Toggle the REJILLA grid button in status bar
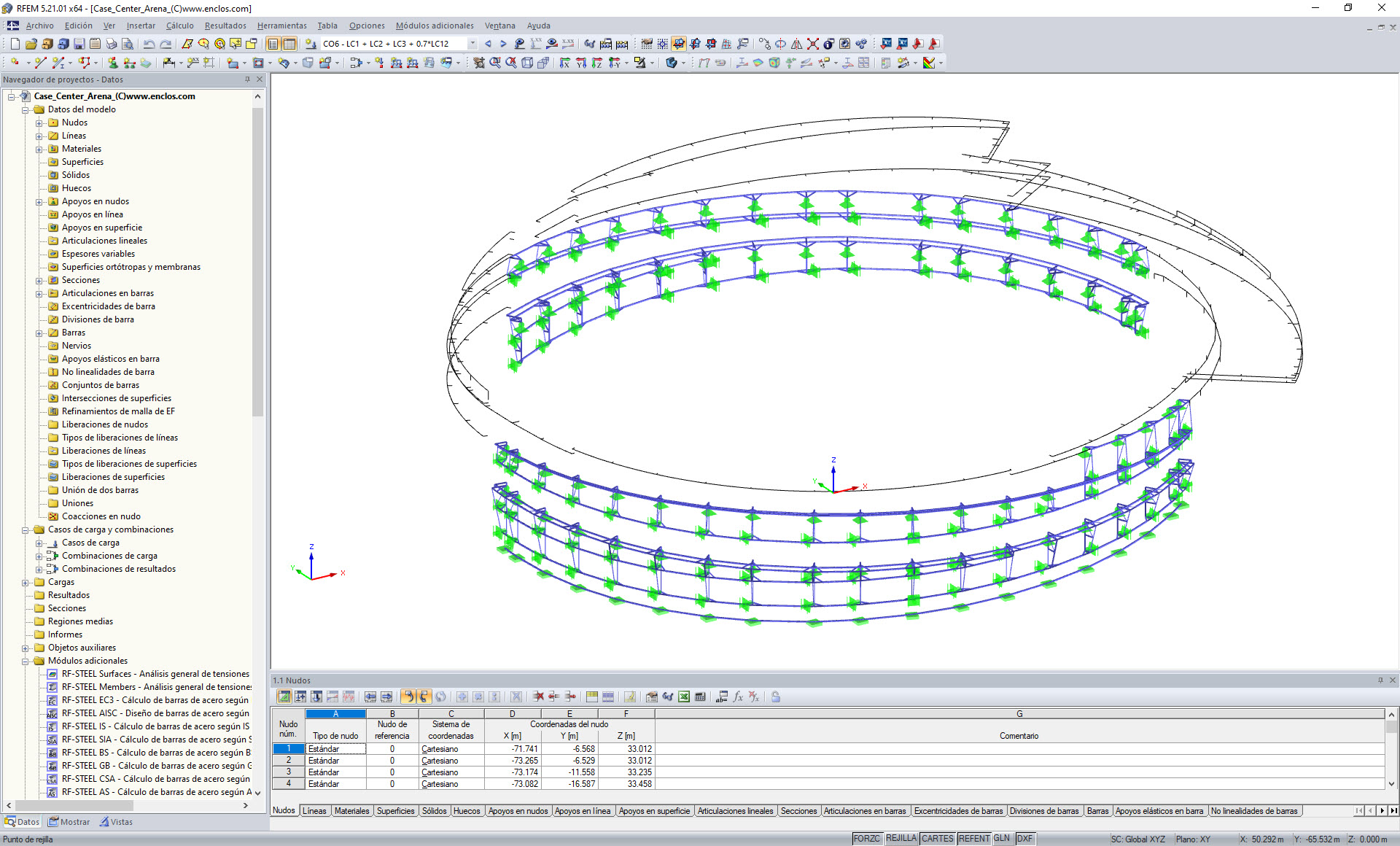1400x846 pixels. point(901,838)
